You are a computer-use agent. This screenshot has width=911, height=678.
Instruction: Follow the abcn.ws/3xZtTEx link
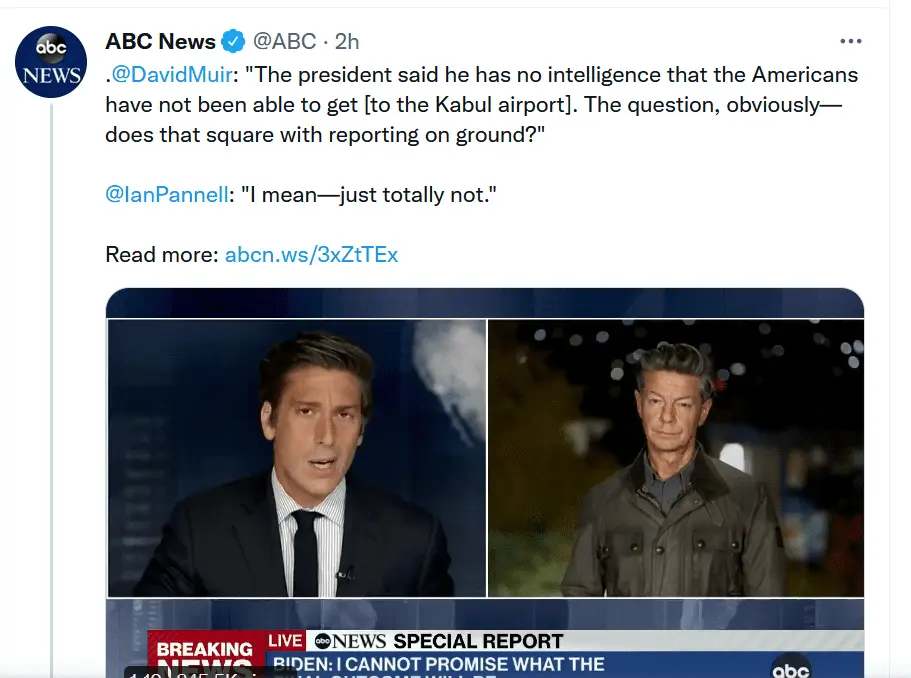point(311,254)
